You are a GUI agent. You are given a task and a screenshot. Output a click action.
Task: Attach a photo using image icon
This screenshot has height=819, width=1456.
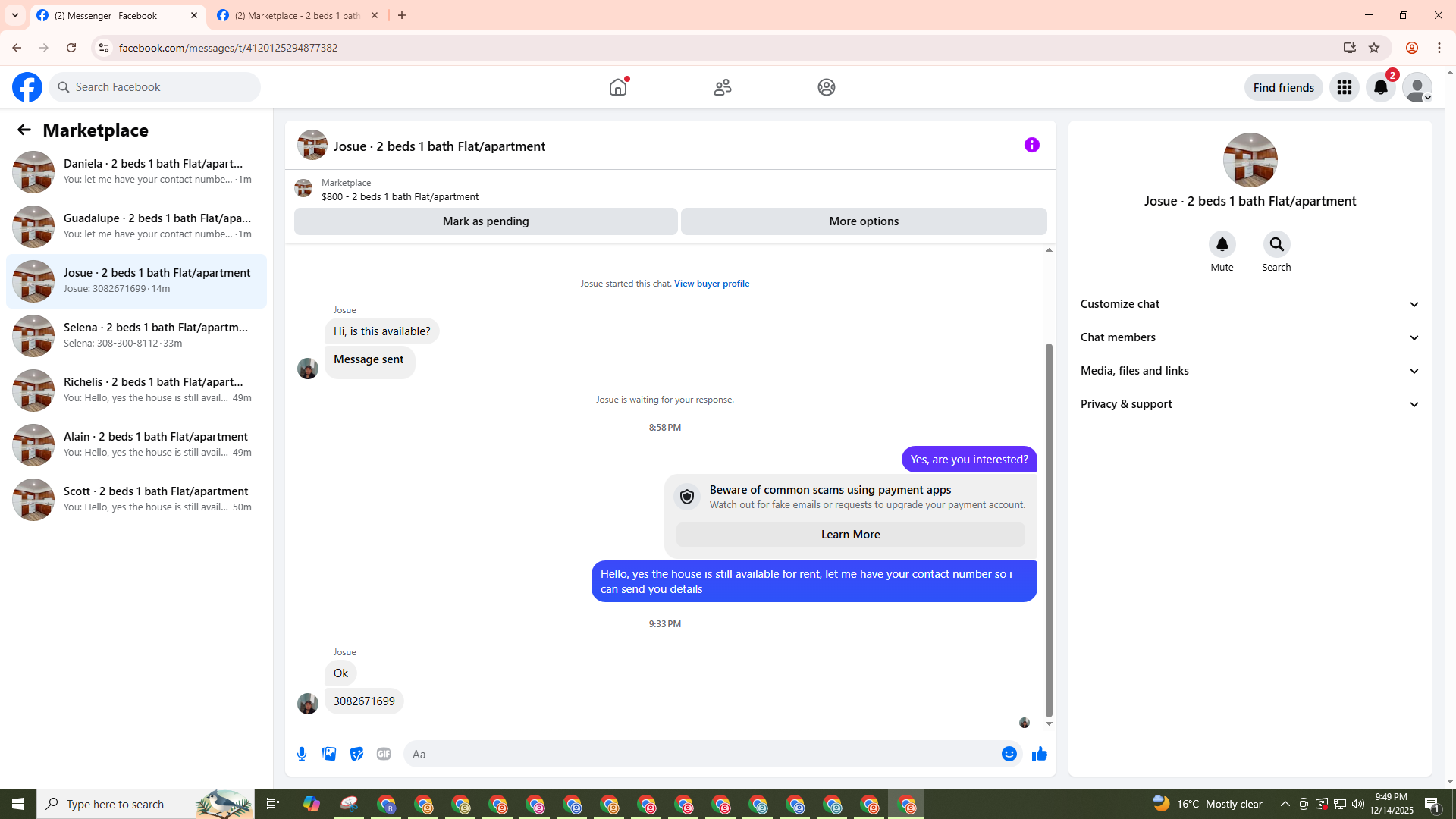[x=329, y=754]
